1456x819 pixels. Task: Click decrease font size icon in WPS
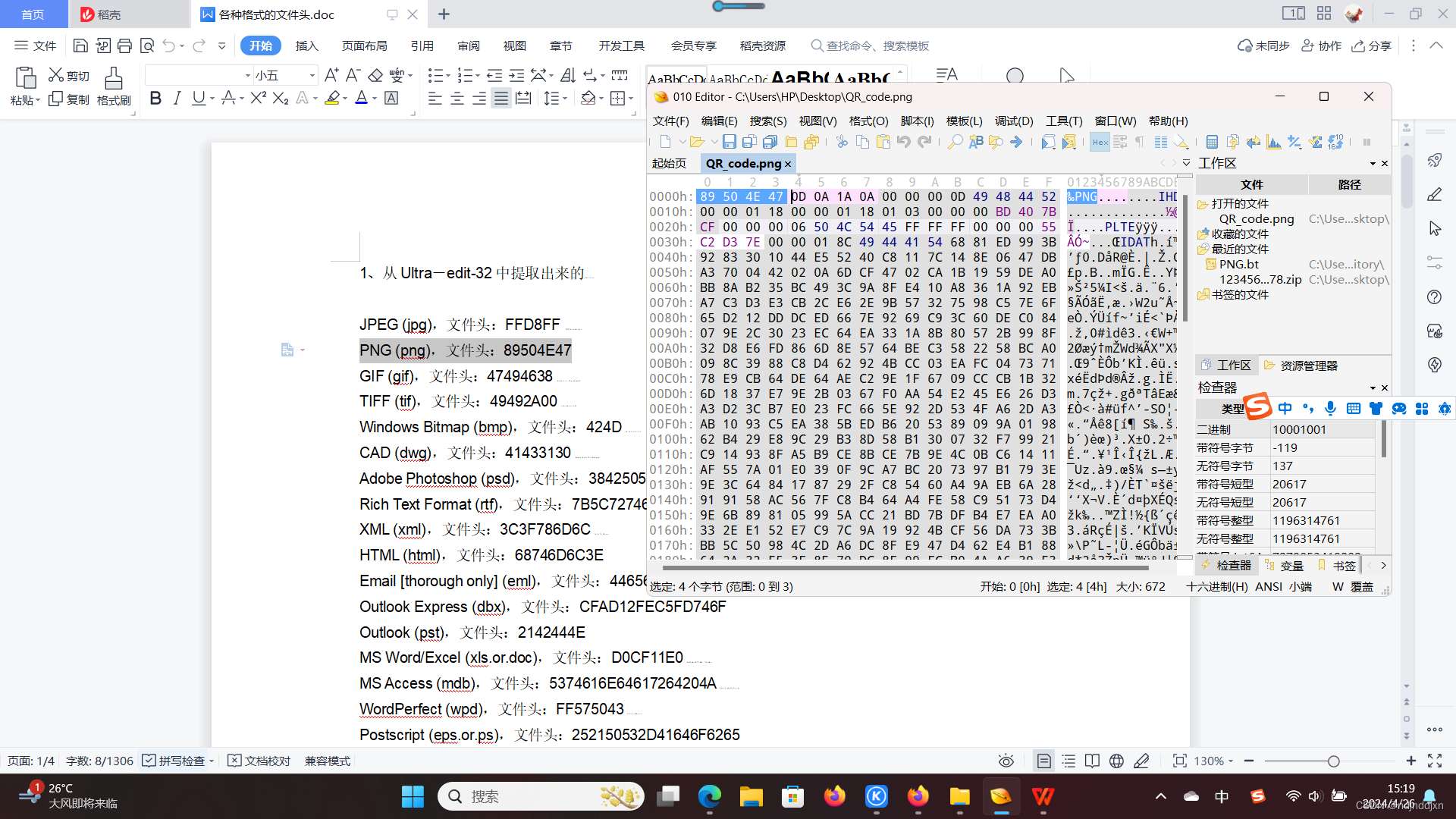(x=353, y=75)
